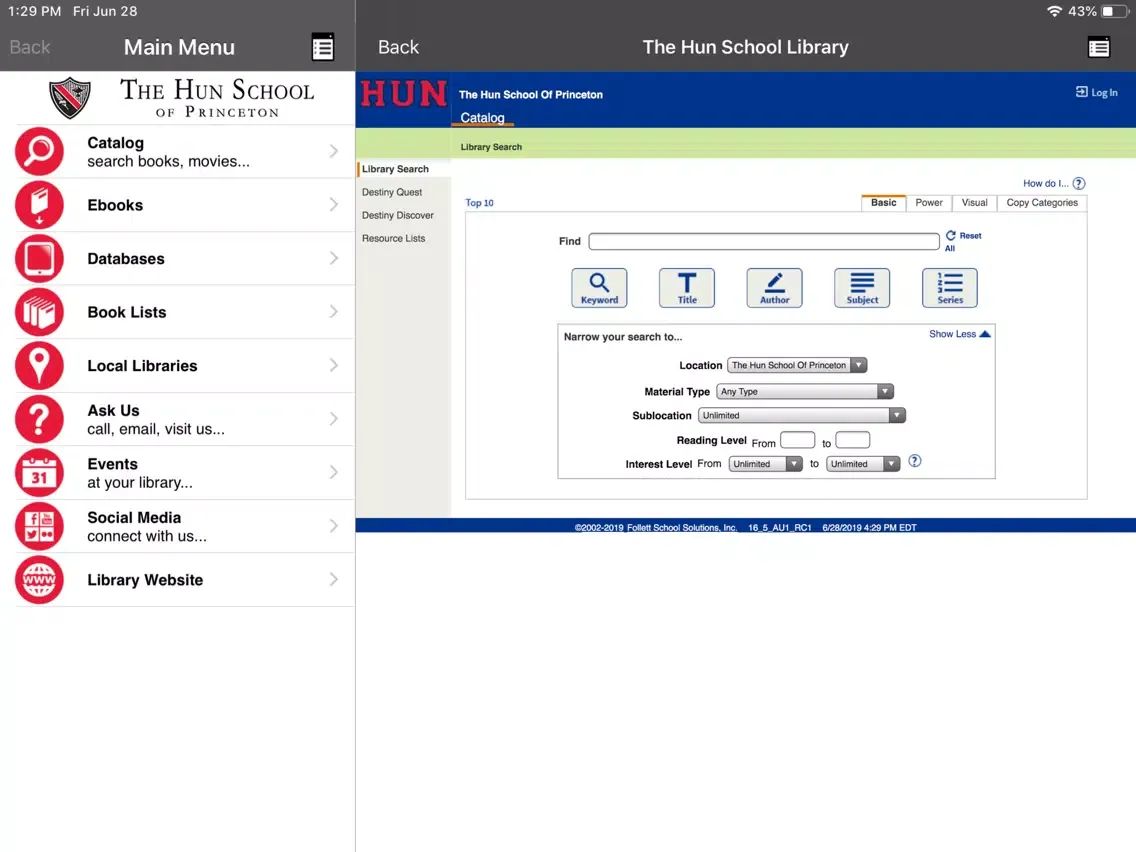Open Destiny Quest in sidebar
This screenshot has width=1136, height=852.
tap(392, 192)
